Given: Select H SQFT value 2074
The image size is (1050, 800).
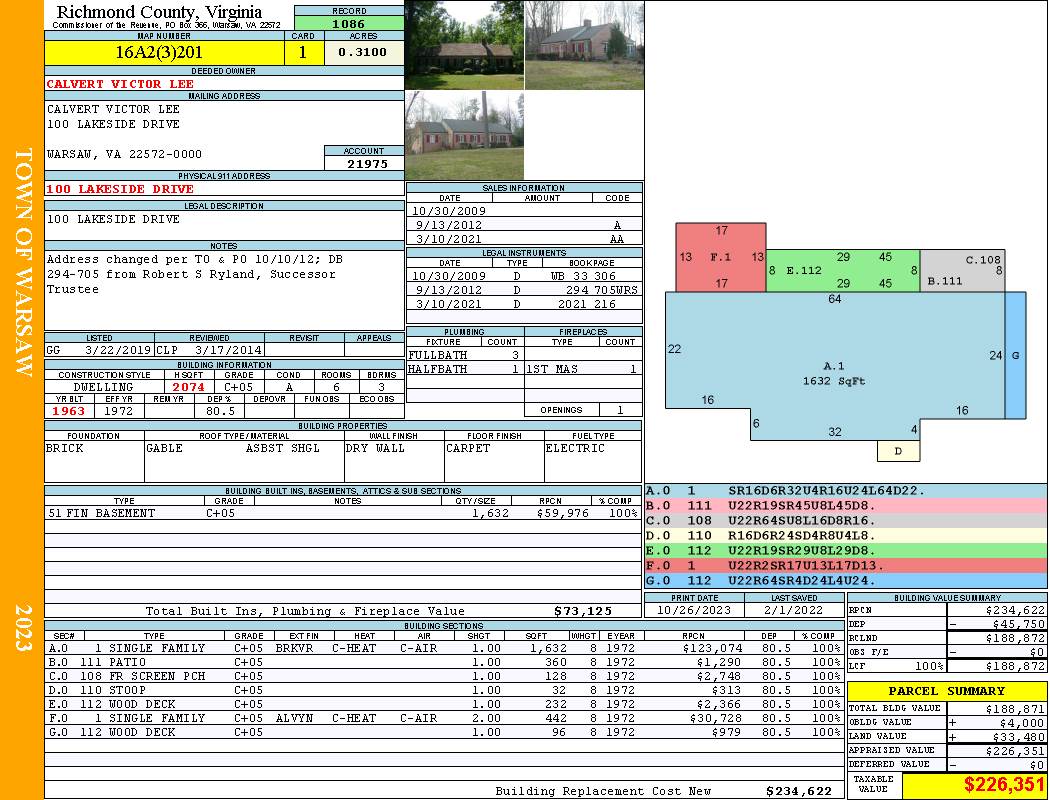Looking at the screenshot, I should click(188, 387).
